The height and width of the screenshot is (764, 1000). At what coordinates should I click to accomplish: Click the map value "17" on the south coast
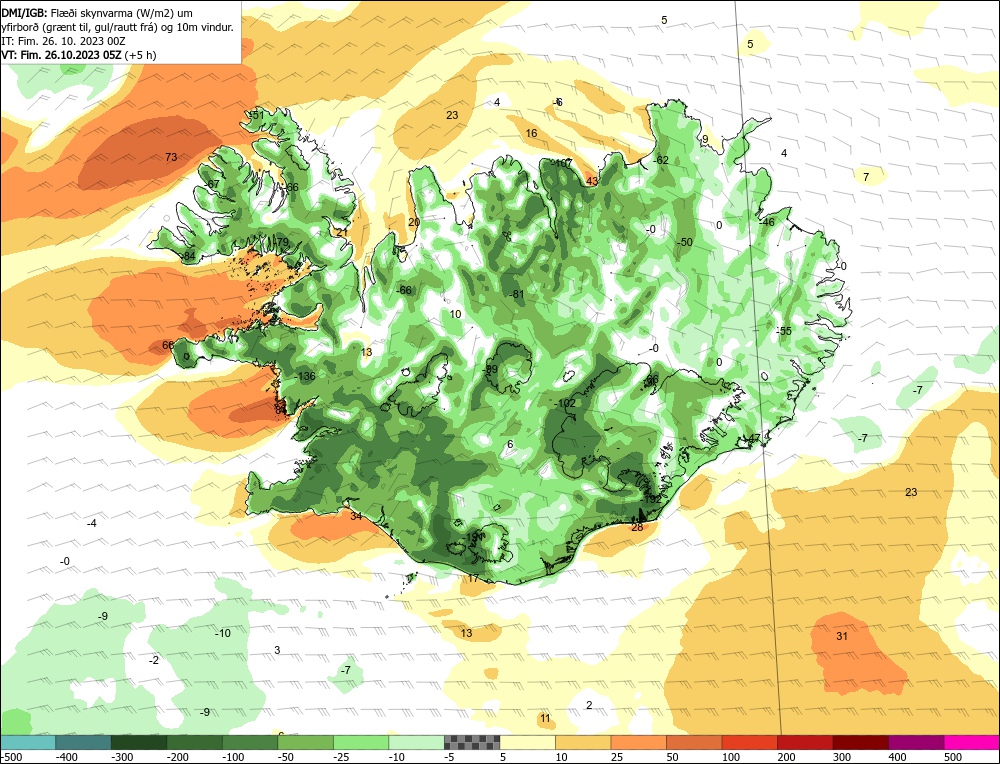(473, 578)
